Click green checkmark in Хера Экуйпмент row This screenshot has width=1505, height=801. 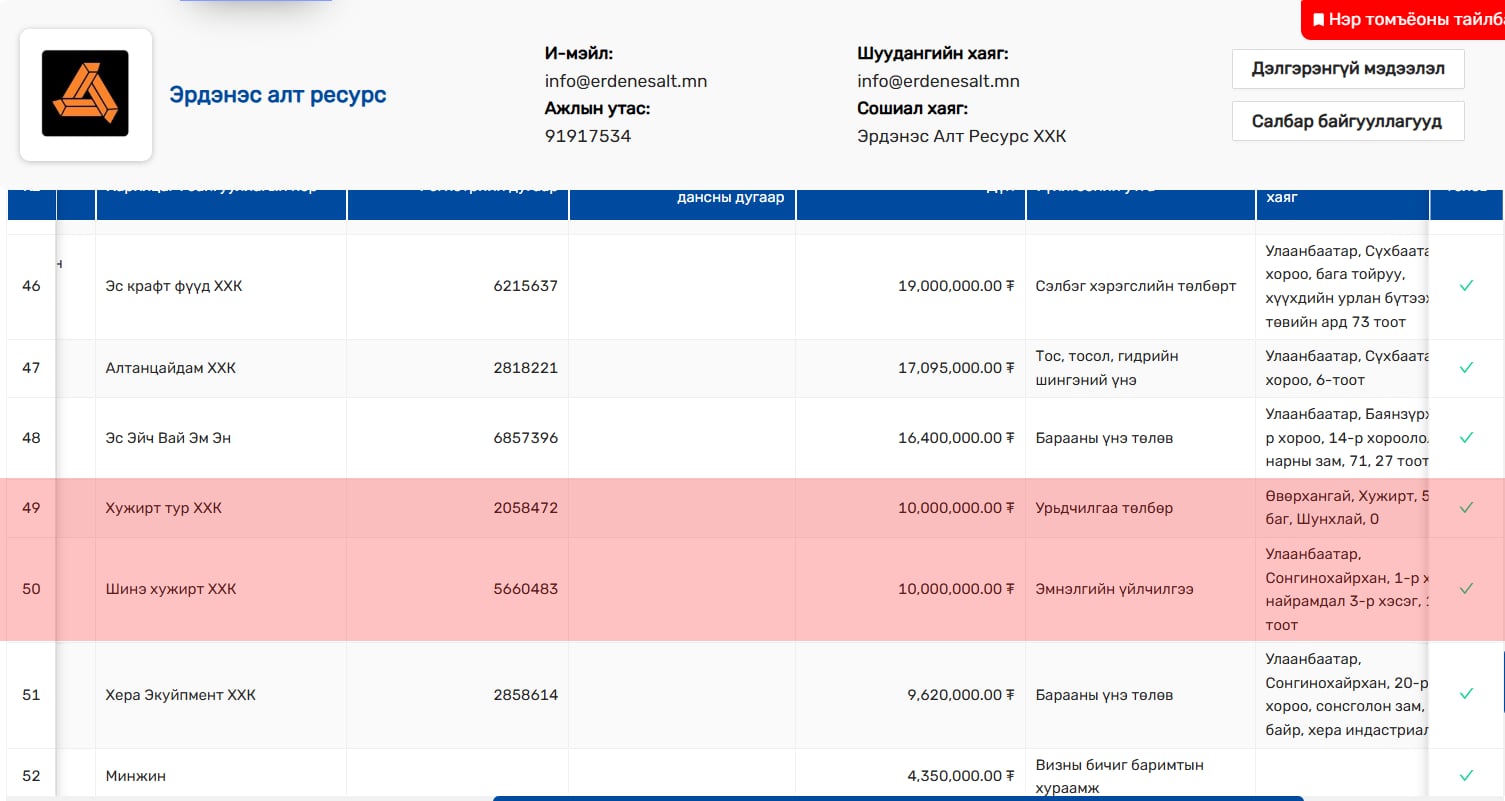1466,694
